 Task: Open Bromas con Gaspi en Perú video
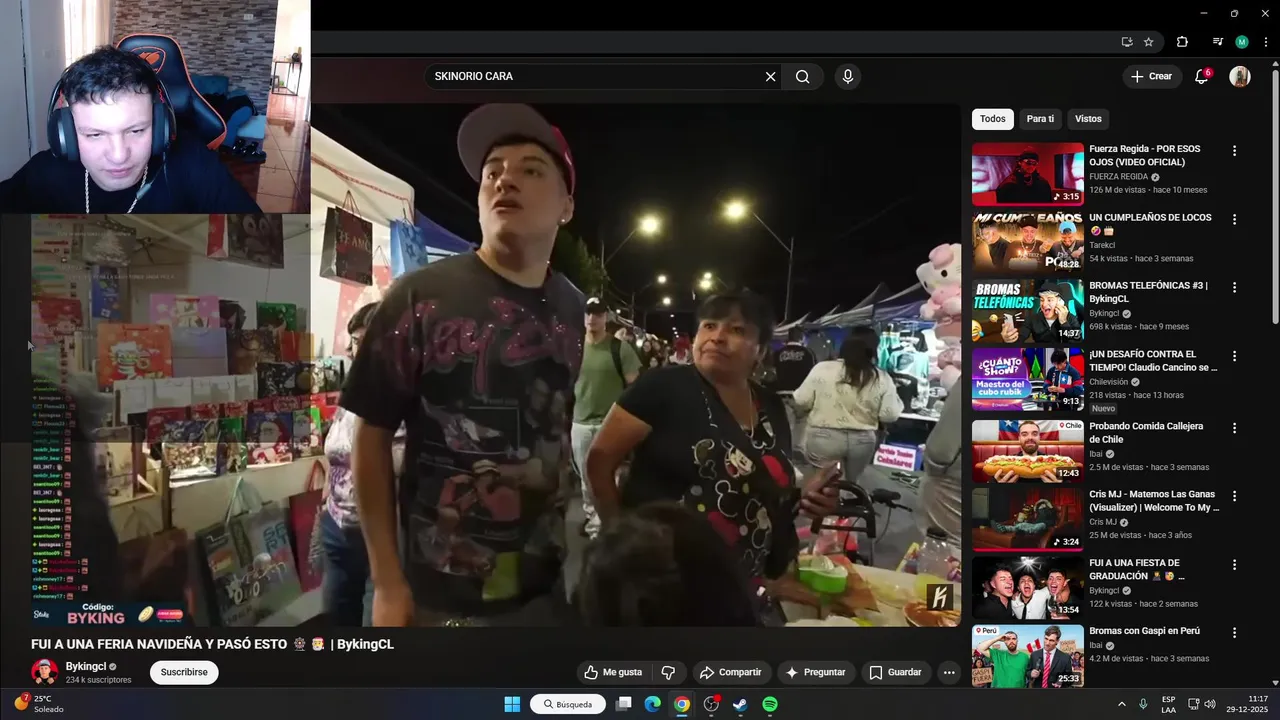[x=1144, y=631]
